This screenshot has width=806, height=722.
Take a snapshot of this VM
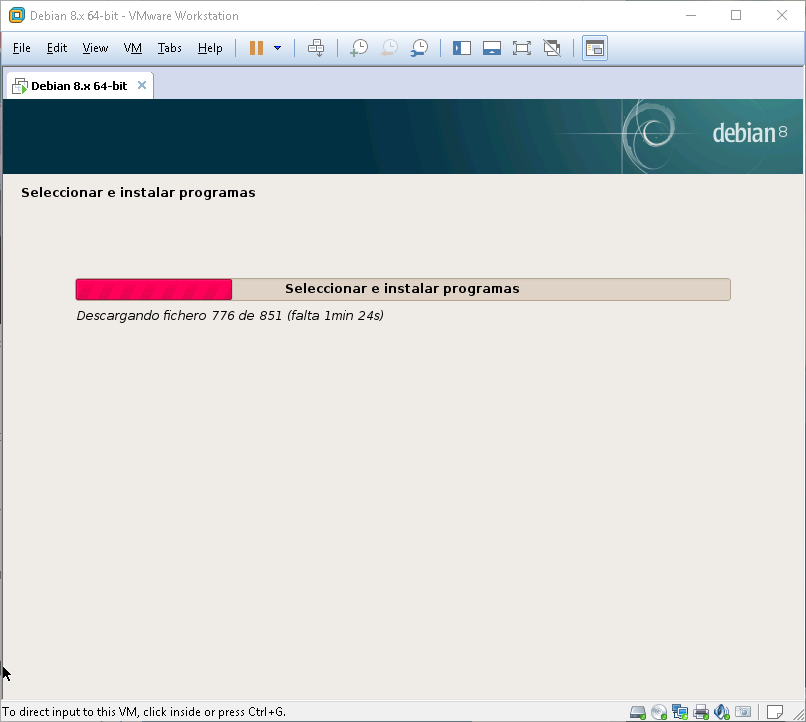coord(358,48)
